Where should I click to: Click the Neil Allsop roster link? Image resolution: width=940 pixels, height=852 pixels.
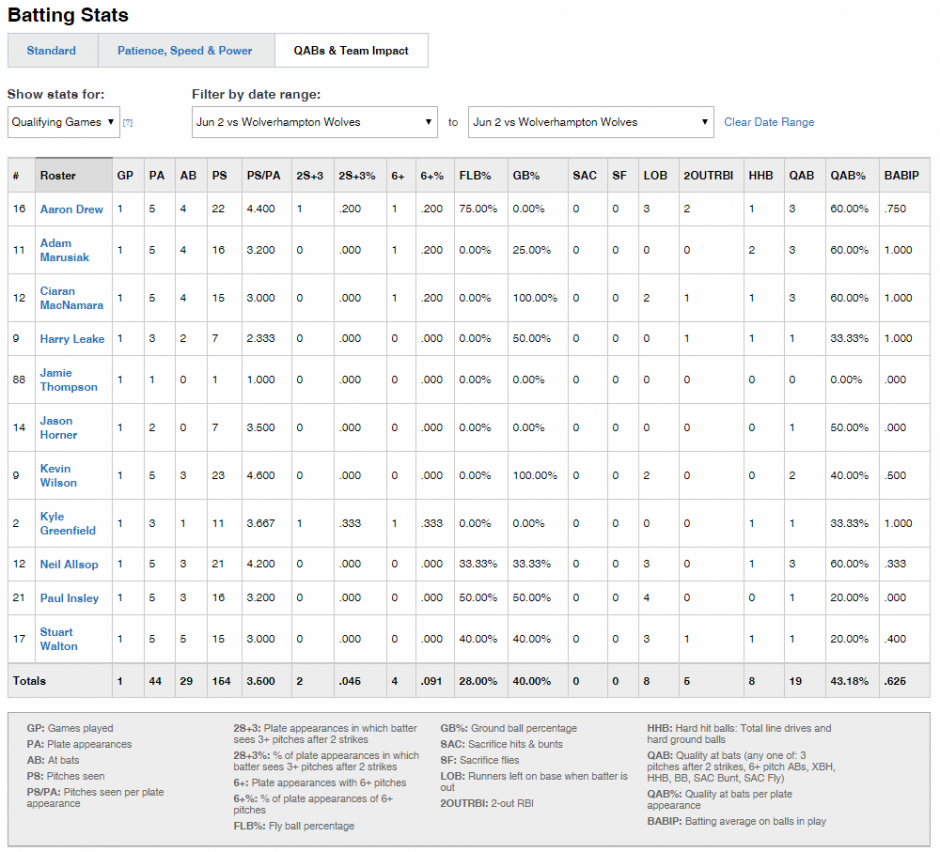click(69, 564)
